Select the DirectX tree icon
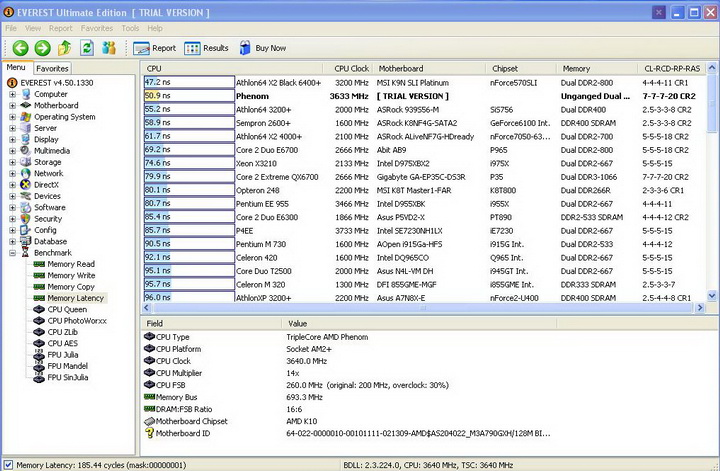The height and width of the screenshot is (471, 720). 26,185
